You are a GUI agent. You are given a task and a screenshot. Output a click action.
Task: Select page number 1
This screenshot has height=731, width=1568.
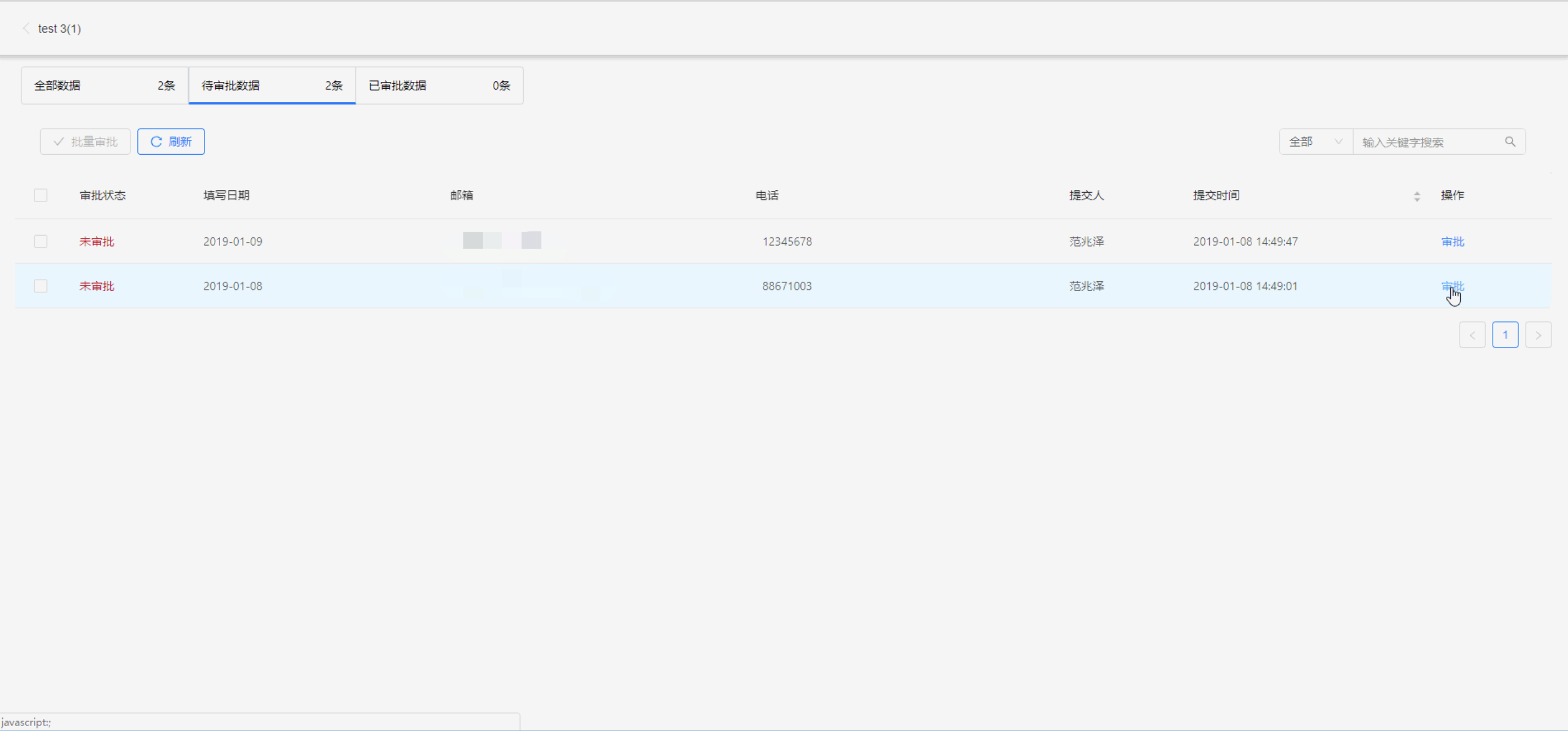[1505, 335]
